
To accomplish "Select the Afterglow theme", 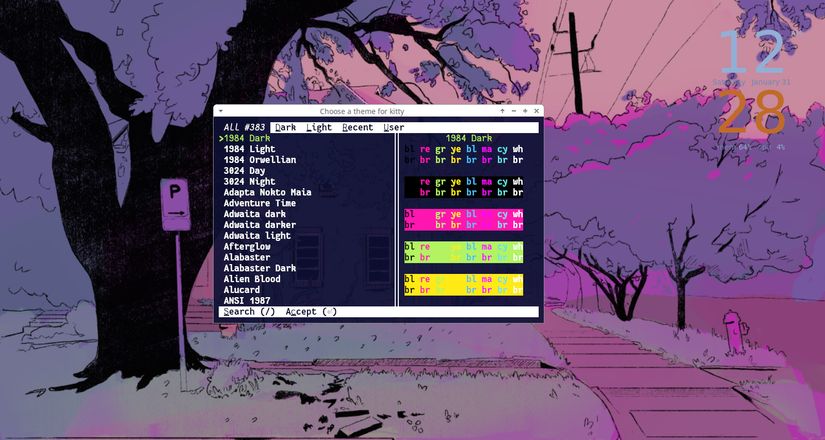I will point(247,246).
